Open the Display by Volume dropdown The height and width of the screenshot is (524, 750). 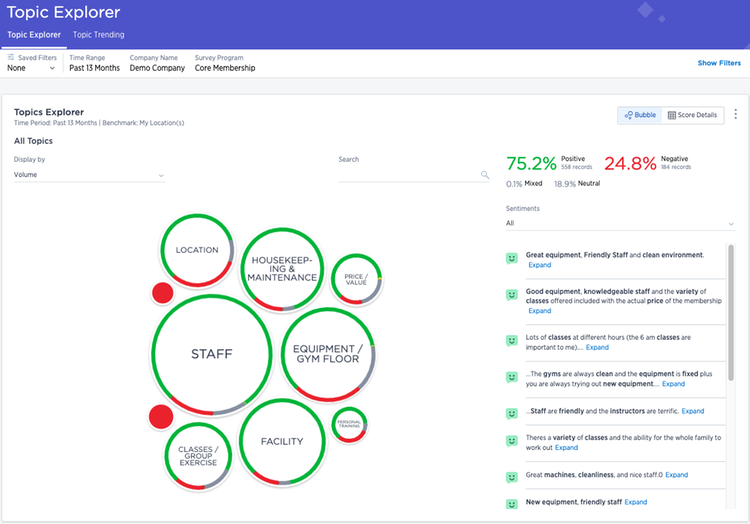(89, 175)
